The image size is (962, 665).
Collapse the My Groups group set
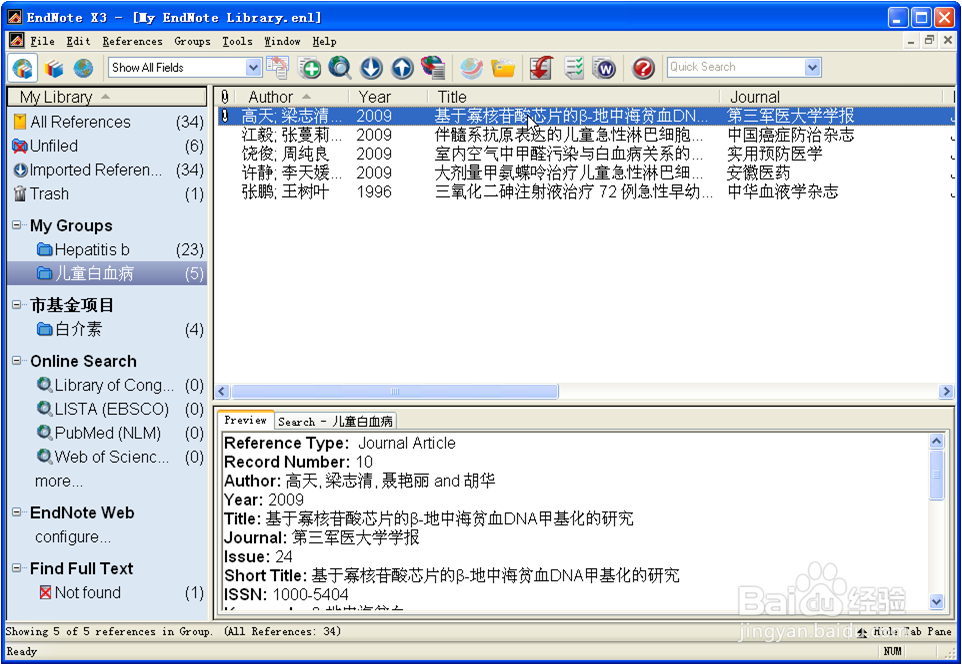tap(17, 225)
